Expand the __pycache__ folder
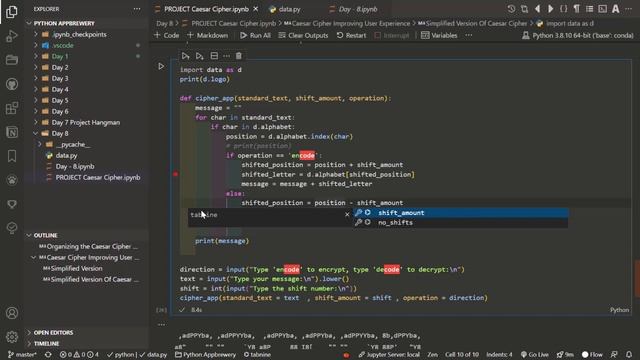This screenshot has height=360, width=640. point(73,144)
